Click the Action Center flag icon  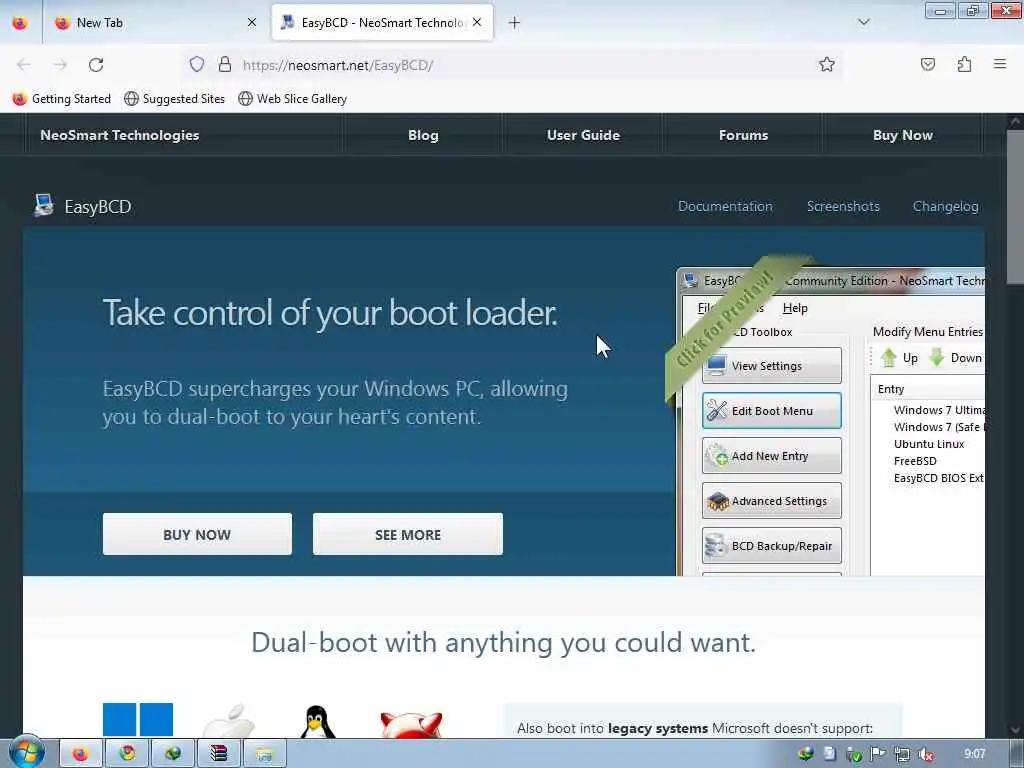pyautogui.click(x=878, y=754)
